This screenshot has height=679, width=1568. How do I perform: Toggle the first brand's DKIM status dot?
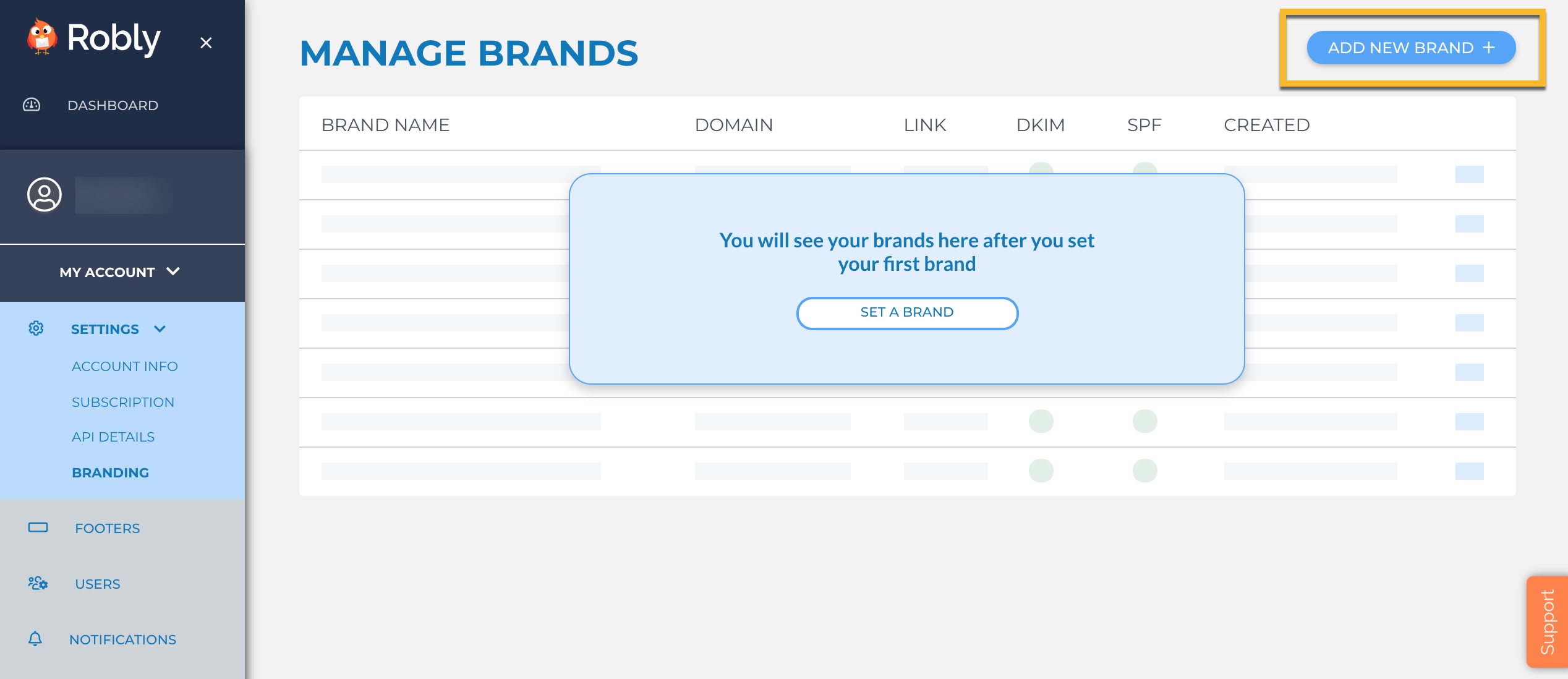pos(1041,169)
